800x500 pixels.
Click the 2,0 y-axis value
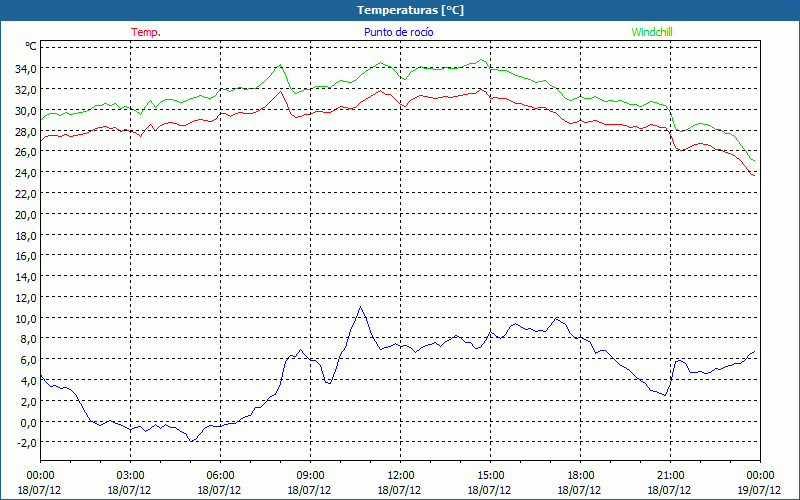28,402
